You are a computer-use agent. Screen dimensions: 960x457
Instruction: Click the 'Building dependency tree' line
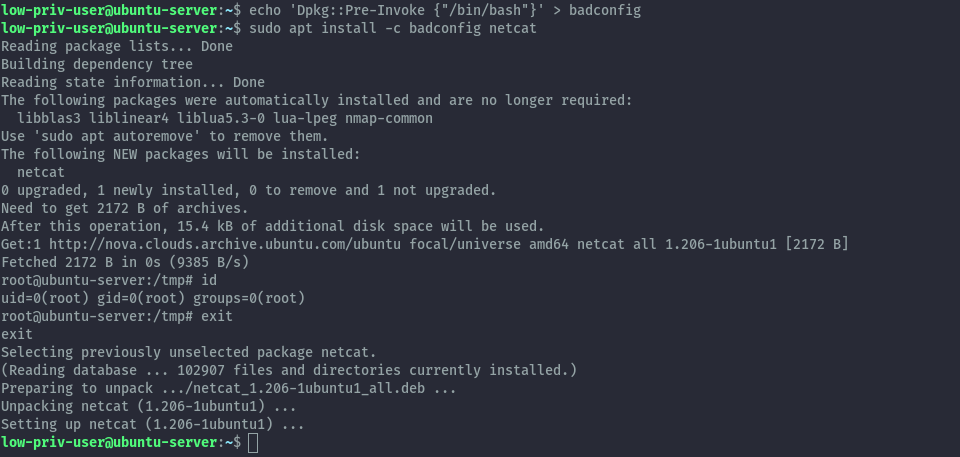pos(98,64)
